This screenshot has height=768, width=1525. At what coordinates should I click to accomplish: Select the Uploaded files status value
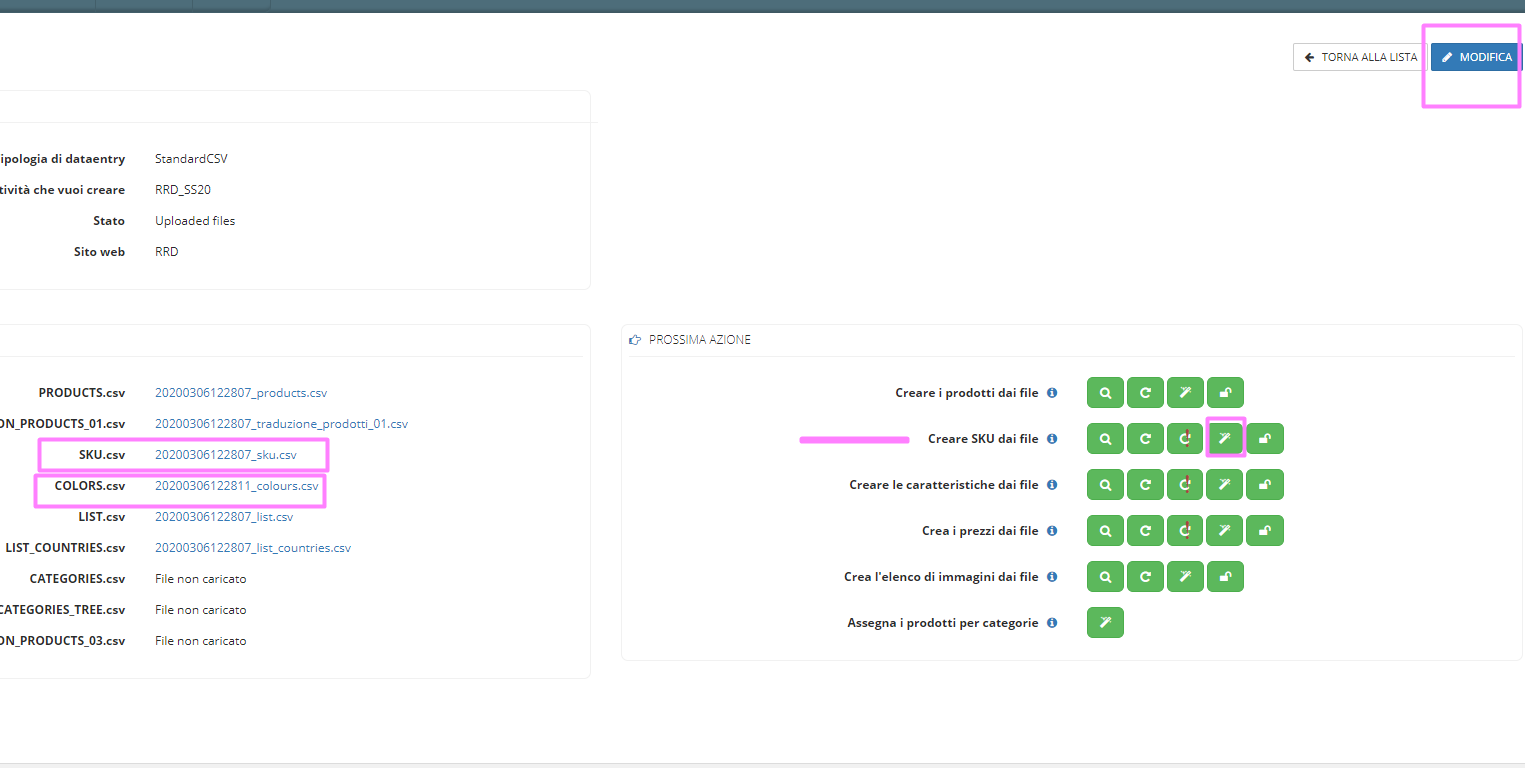point(195,221)
